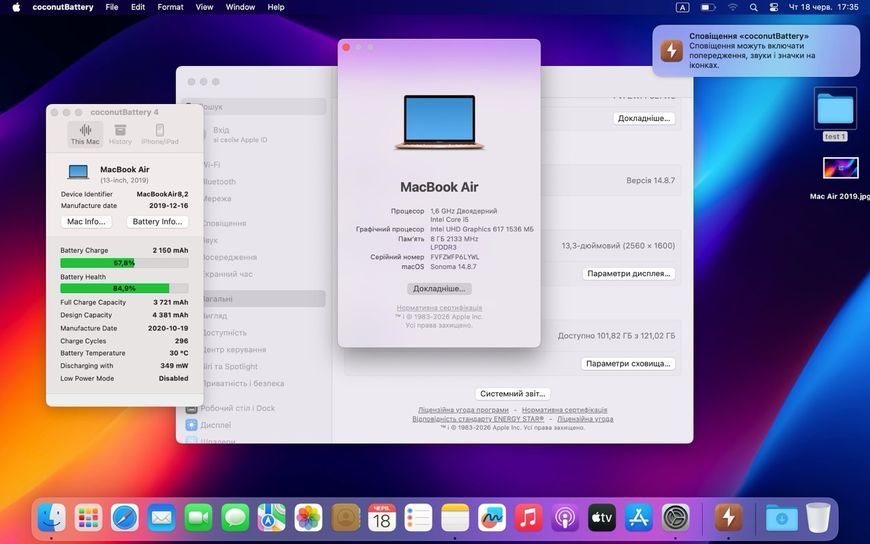Switch to iPhone/iPad tab in coconutBattery

click(160, 134)
